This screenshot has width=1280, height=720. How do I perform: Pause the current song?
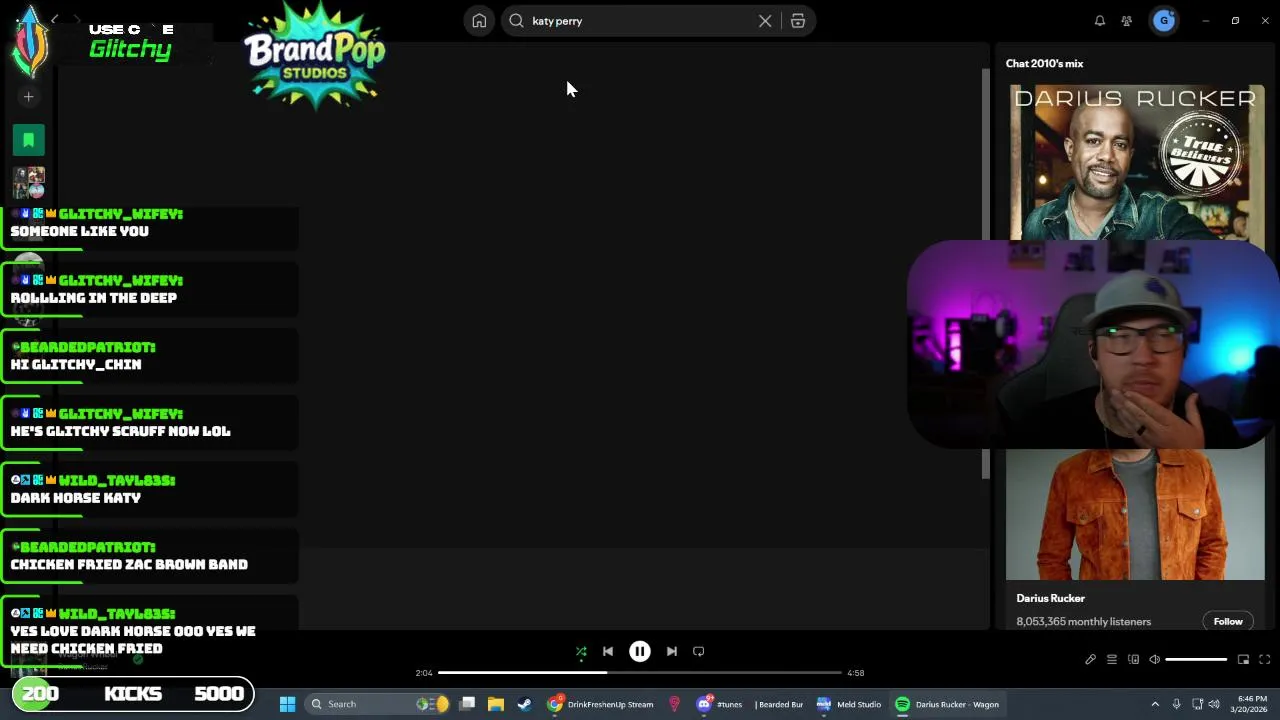tap(640, 652)
